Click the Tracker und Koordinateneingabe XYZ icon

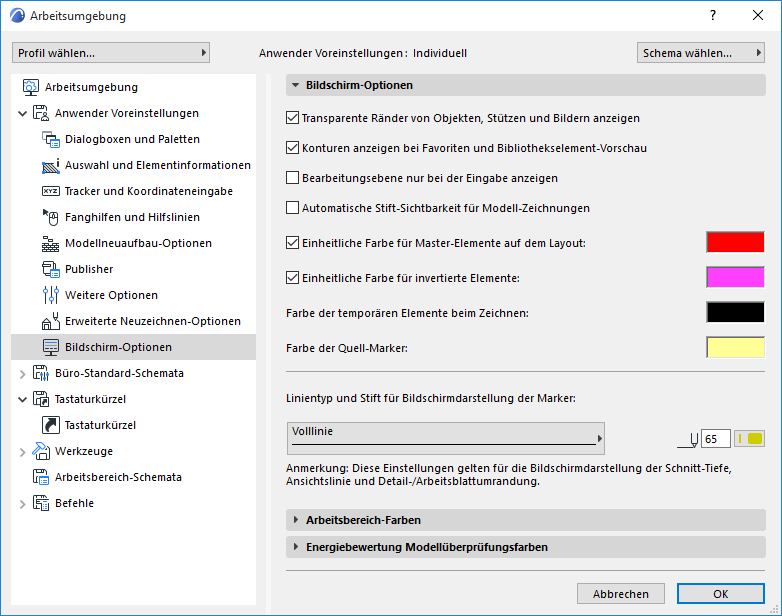(50, 191)
